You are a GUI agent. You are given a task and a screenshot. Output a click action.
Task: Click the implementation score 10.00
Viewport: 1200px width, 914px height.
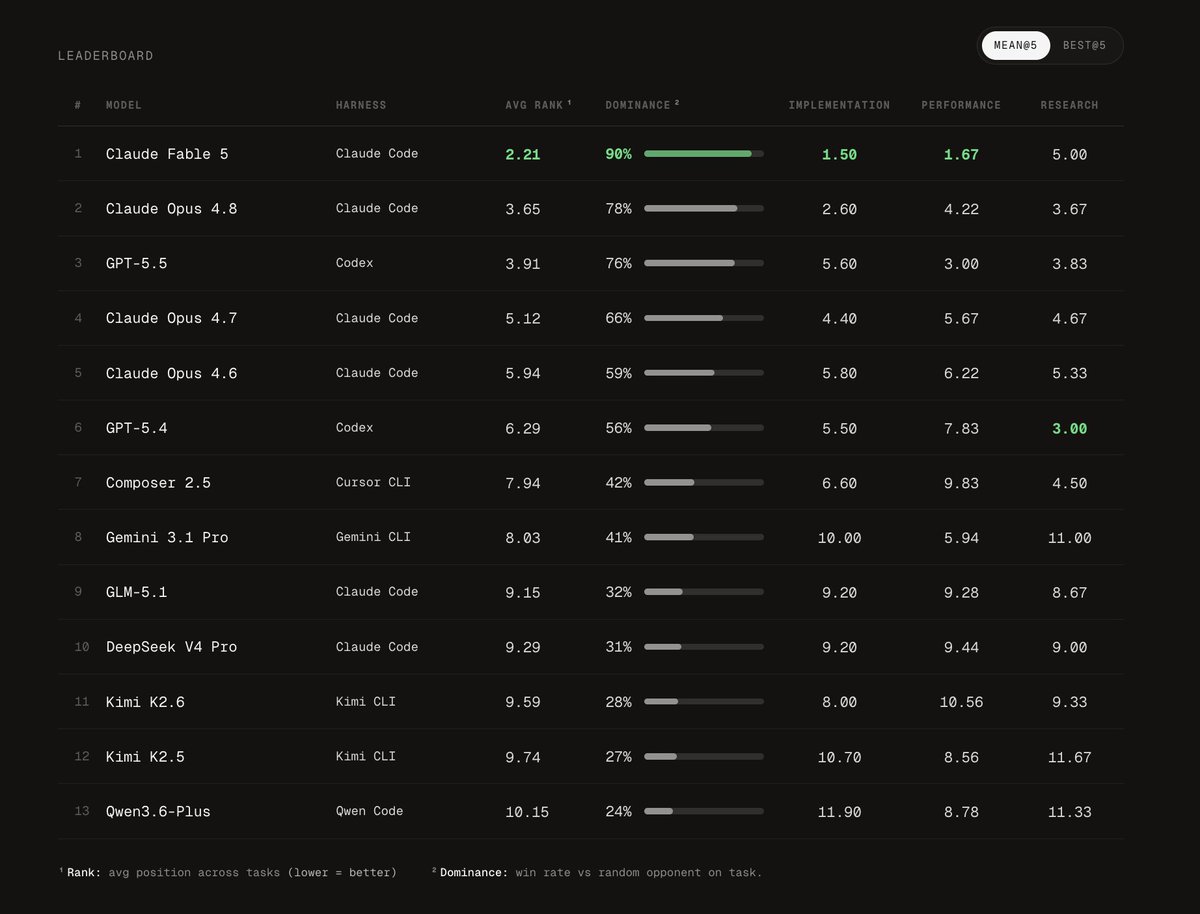point(839,537)
